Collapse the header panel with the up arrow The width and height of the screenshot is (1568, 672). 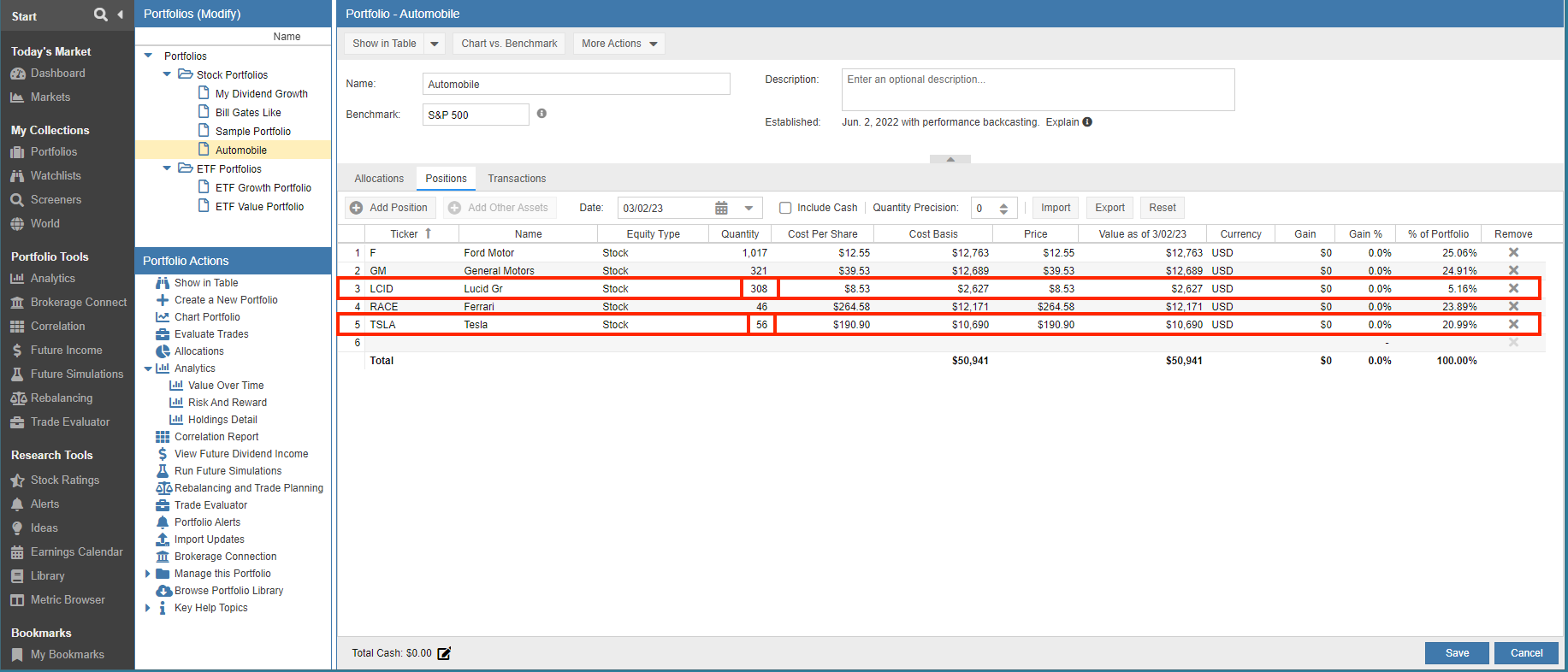[x=950, y=159]
